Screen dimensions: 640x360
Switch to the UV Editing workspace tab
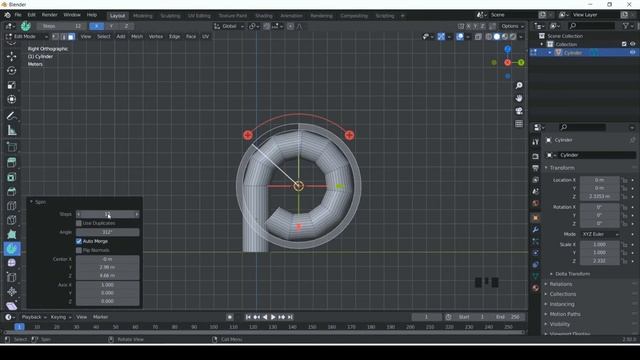pyautogui.click(x=199, y=16)
